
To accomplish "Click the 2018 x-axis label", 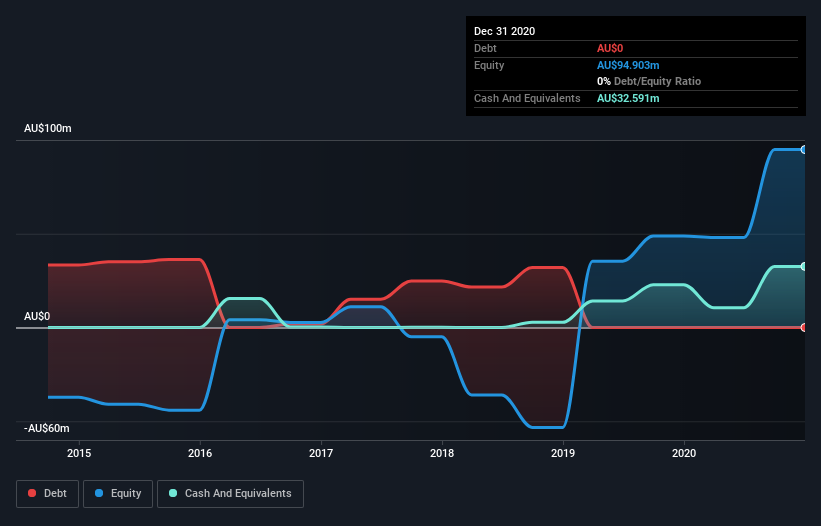I will pyautogui.click(x=442, y=453).
